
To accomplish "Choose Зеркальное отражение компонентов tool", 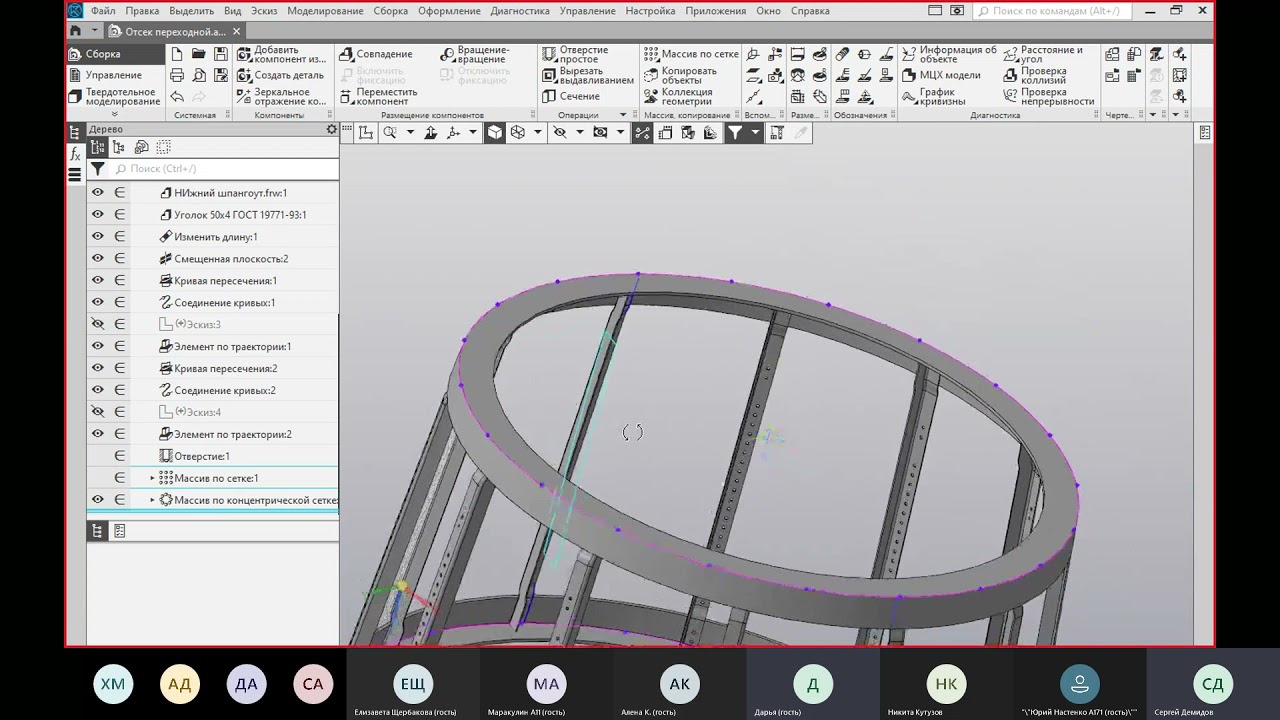I will pyautogui.click(x=282, y=97).
